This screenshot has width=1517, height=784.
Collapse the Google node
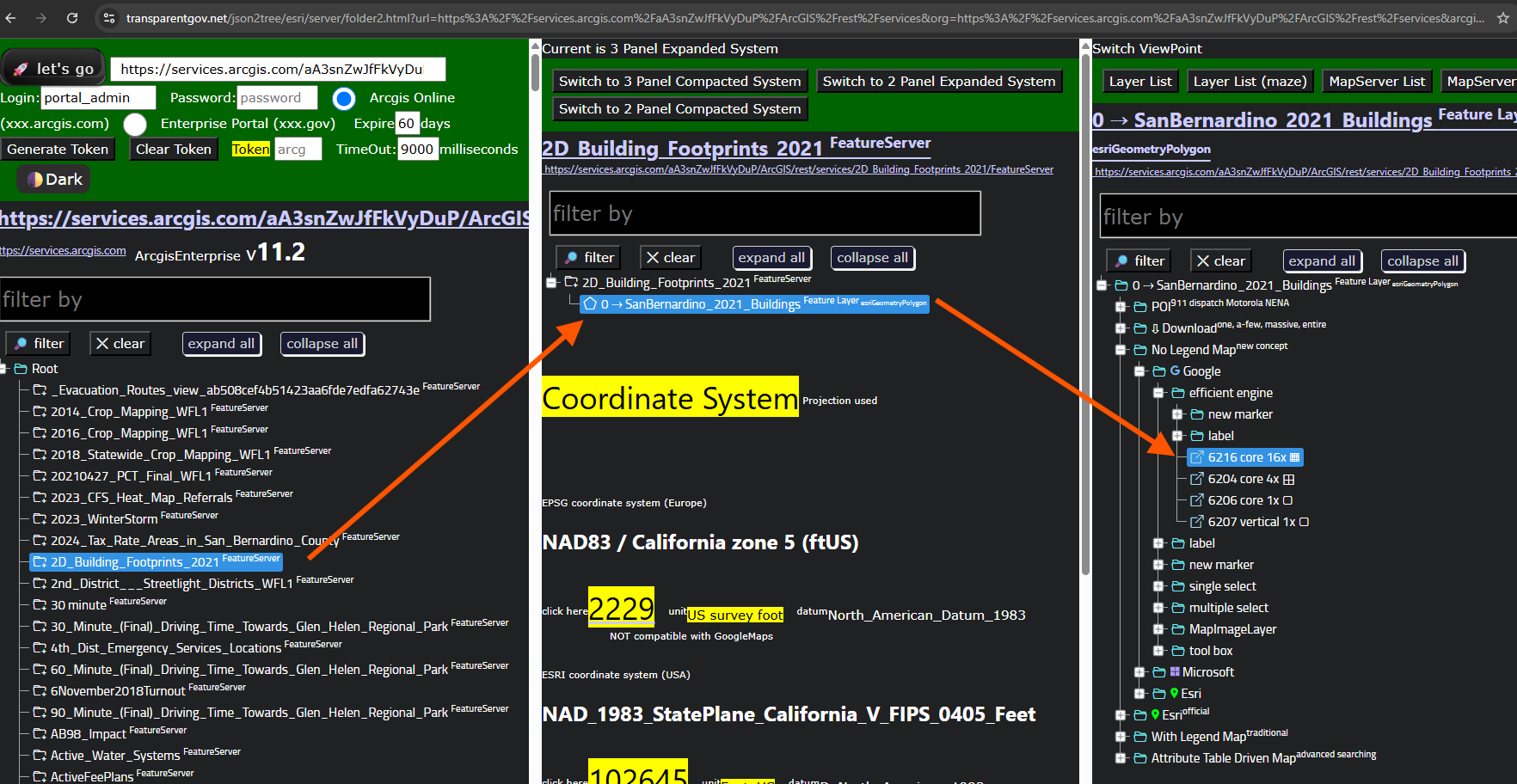[x=1139, y=371]
